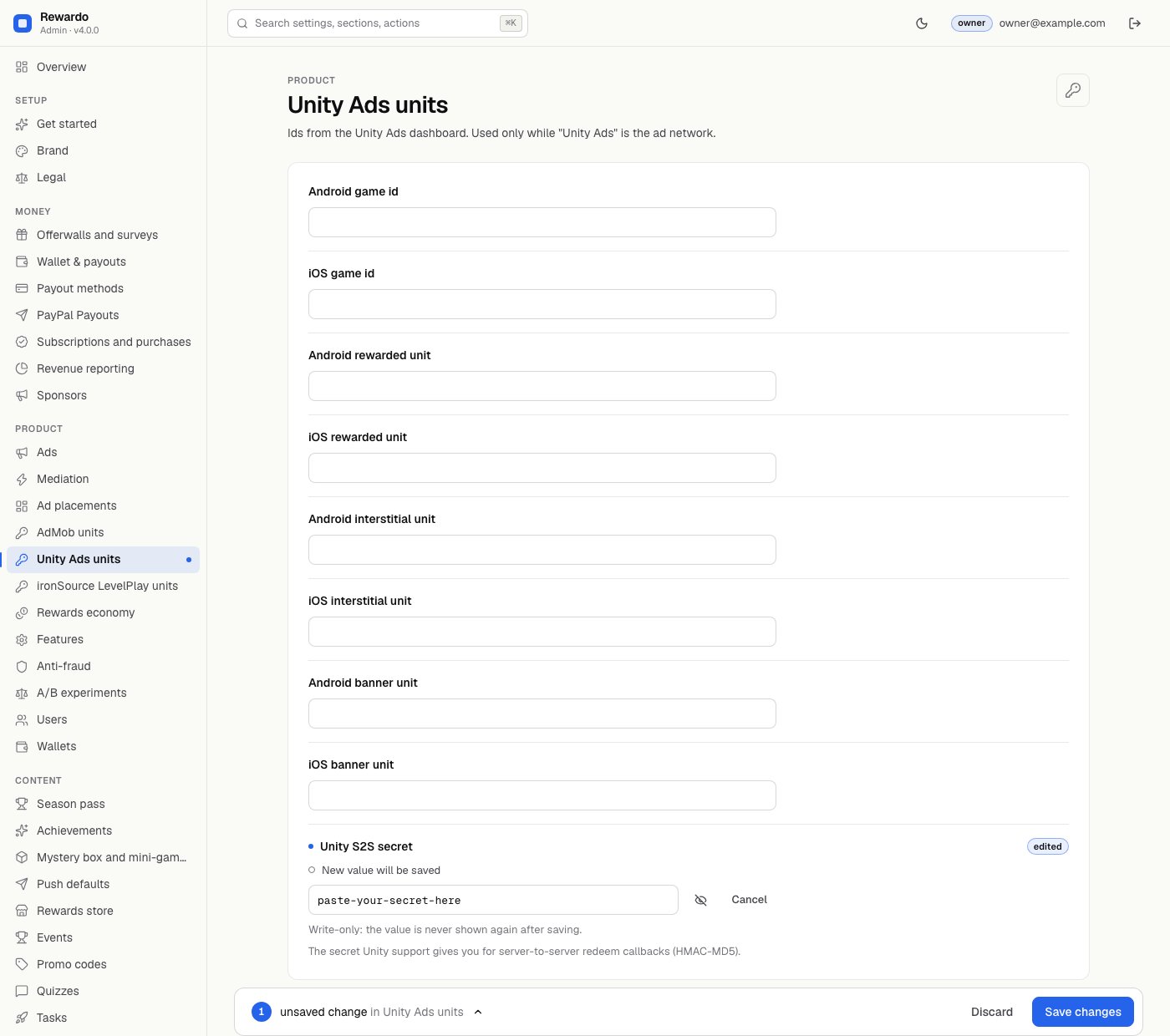Viewport: 1170px width, 1036px height.
Task: Click the Features gear icon
Action: click(22, 640)
